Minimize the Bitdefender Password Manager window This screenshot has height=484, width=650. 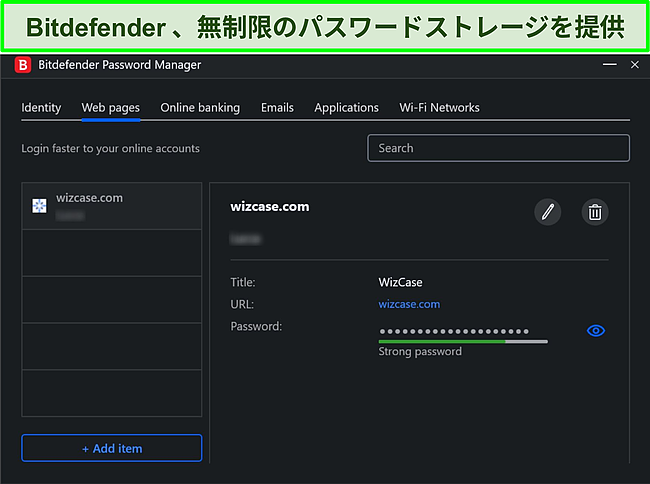[x=609, y=65]
